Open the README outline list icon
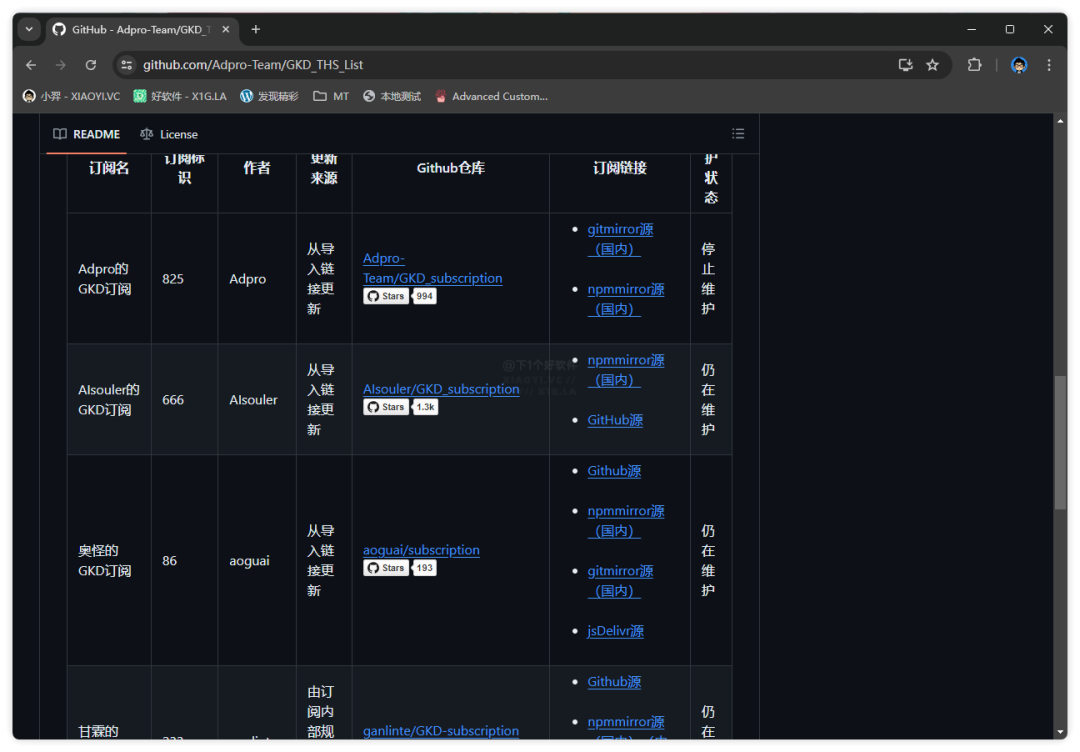 (738, 134)
